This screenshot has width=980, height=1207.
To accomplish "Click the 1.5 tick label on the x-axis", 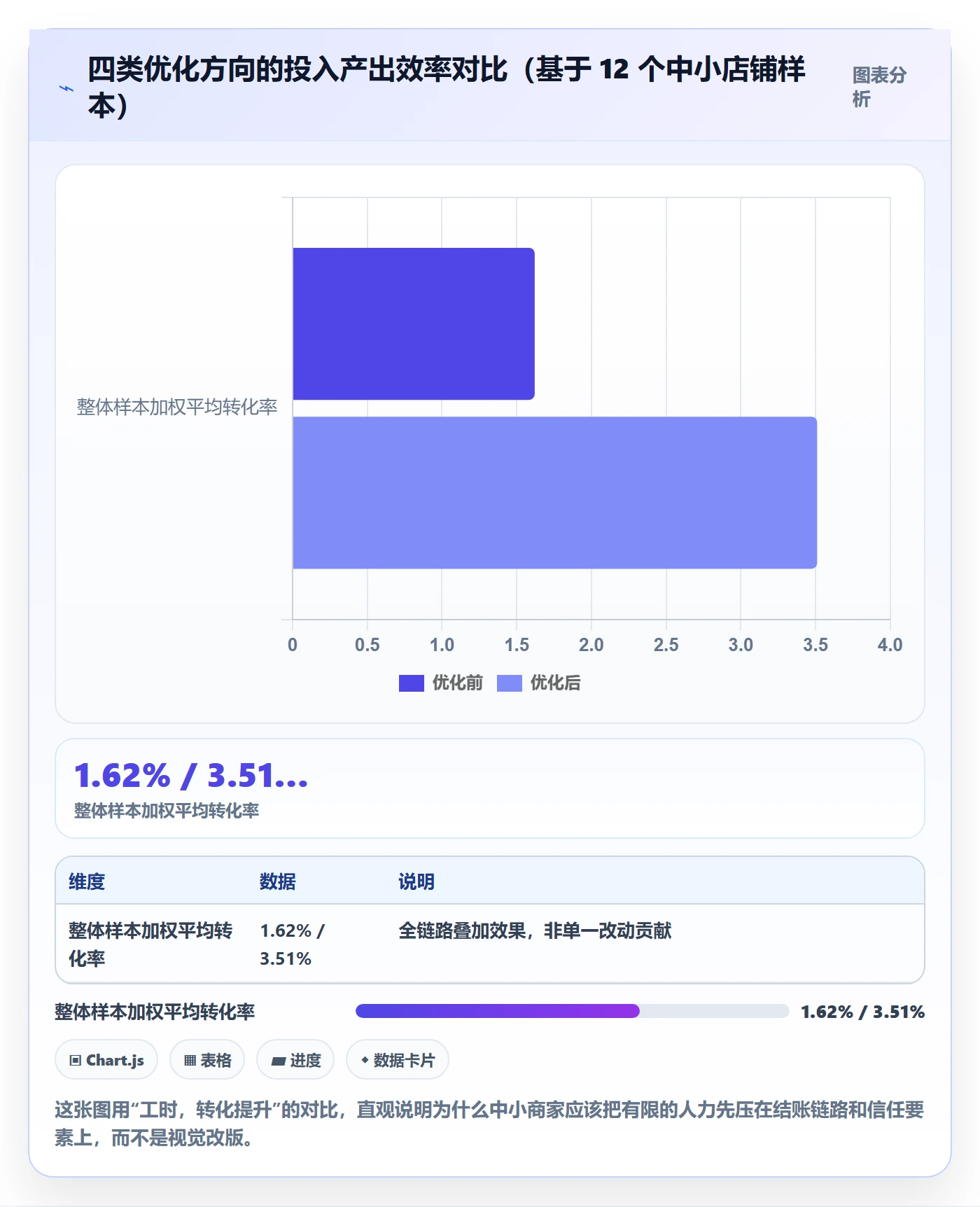I will pyautogui.click(x=517, y=645).
